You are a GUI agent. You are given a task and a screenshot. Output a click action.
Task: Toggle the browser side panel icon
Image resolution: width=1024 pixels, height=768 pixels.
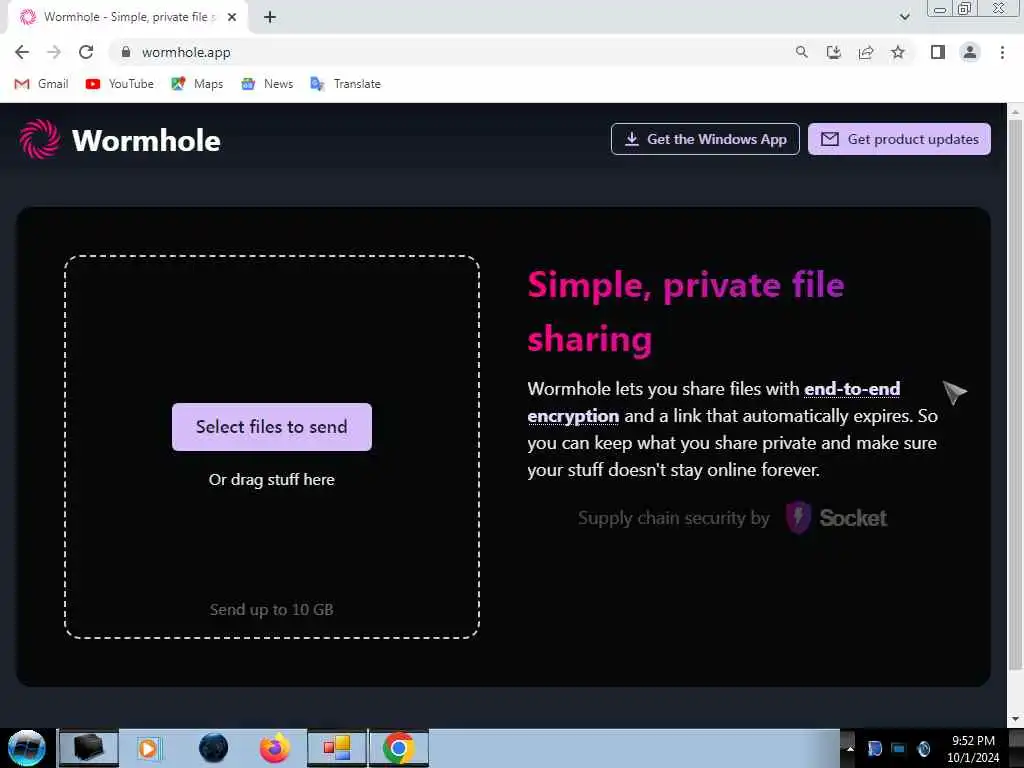point(938,52)
